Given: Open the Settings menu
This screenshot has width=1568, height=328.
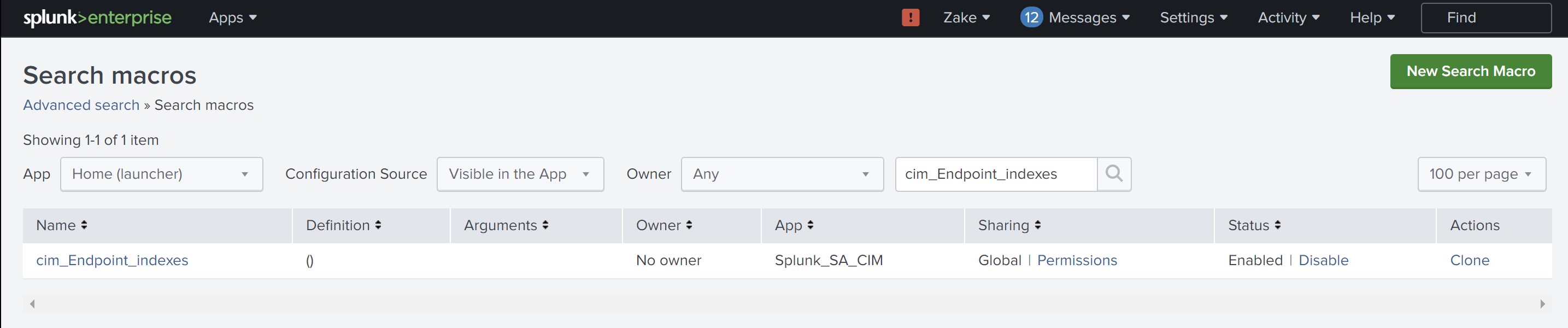Looking at the screenshot, I should click(1193, 17).
